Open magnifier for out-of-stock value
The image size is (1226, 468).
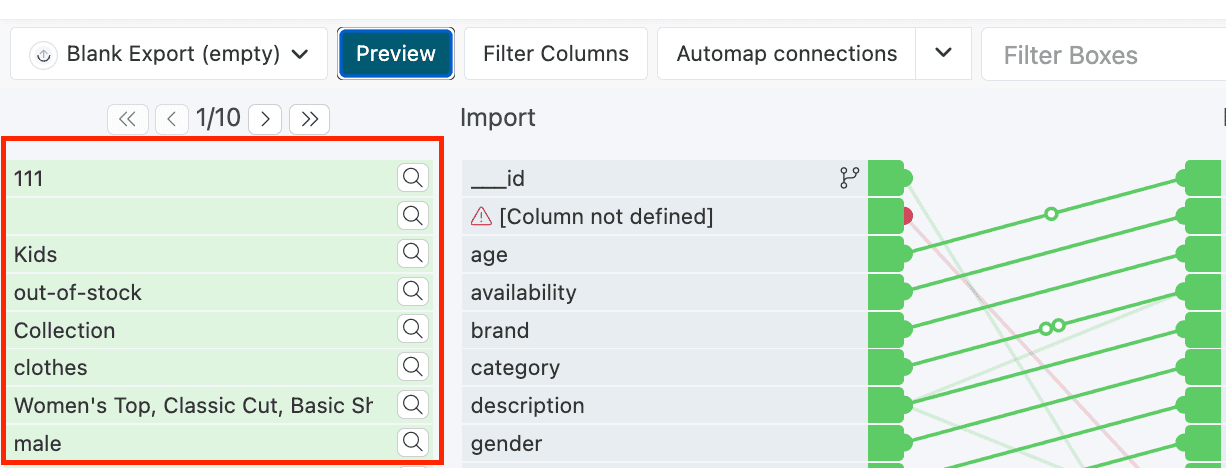pyautogui.click(x=412, y=292)
